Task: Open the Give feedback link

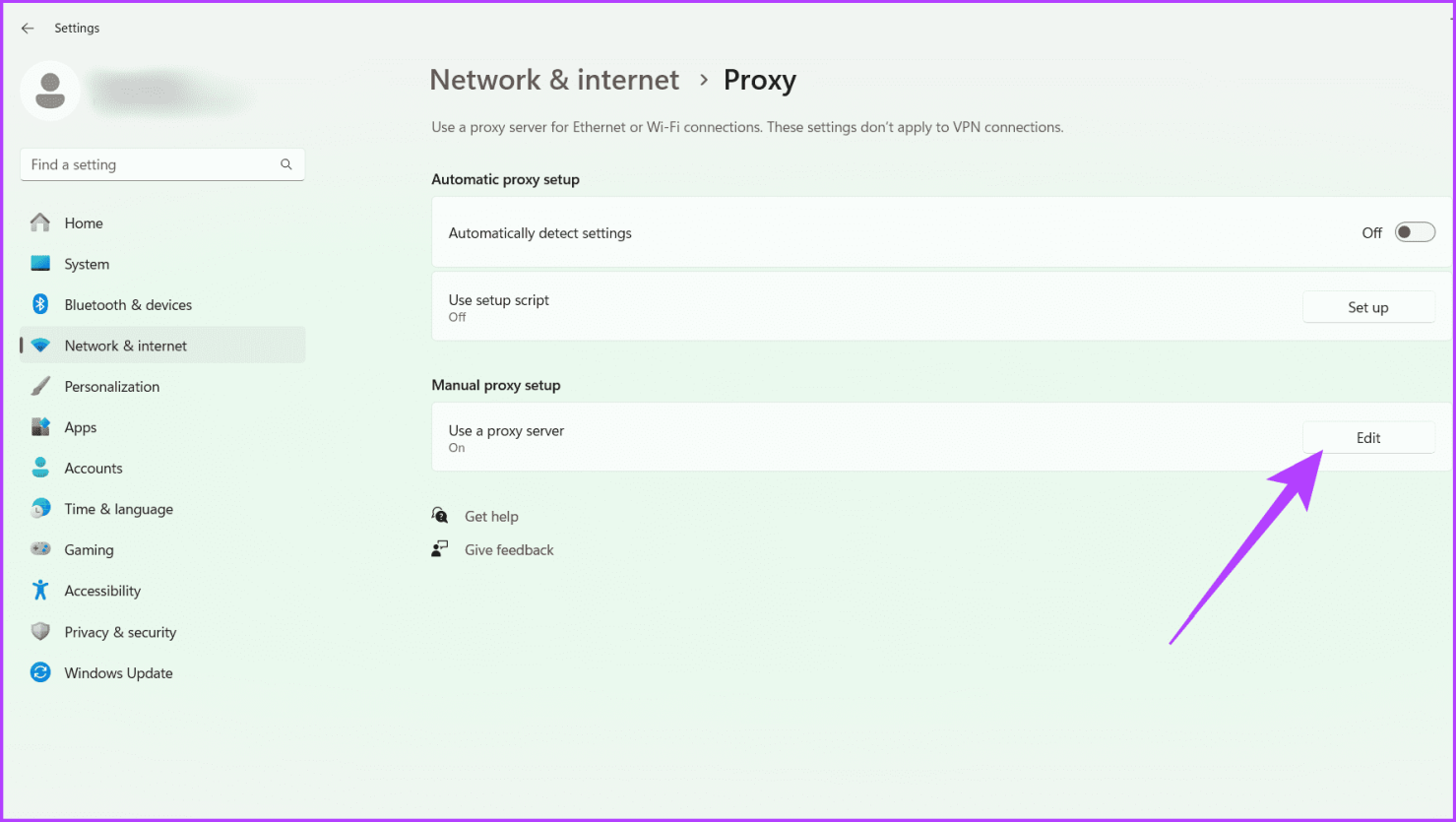Action: (x=509, y=550)
